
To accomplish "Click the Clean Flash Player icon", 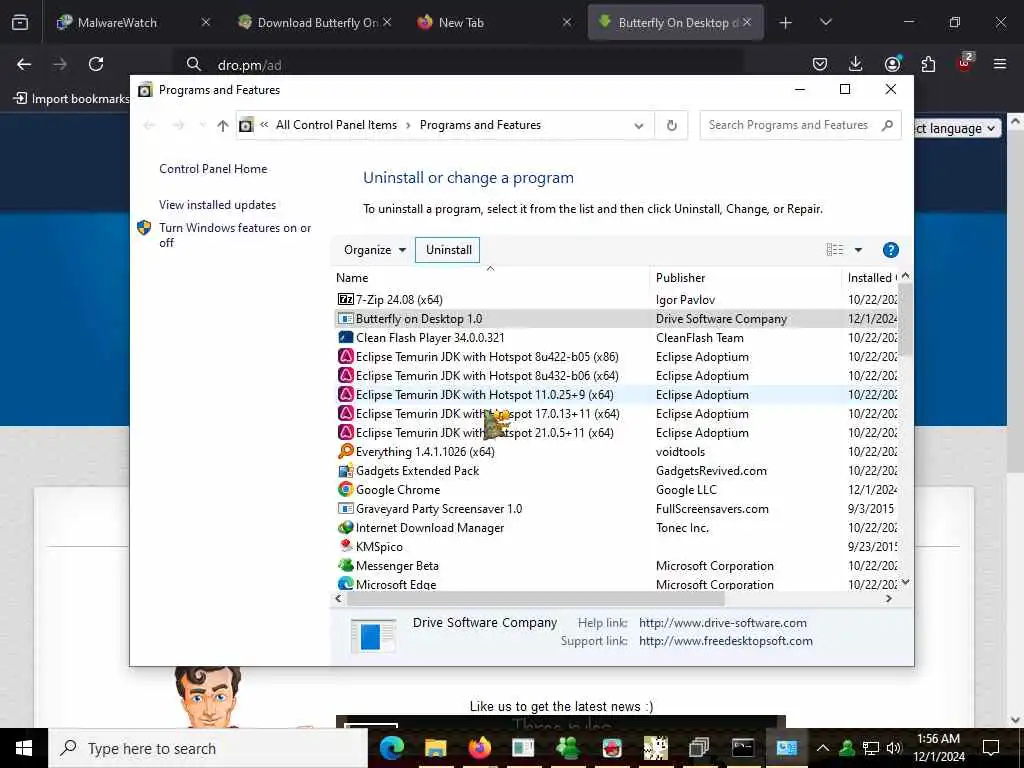I will (x=345, y=338).
